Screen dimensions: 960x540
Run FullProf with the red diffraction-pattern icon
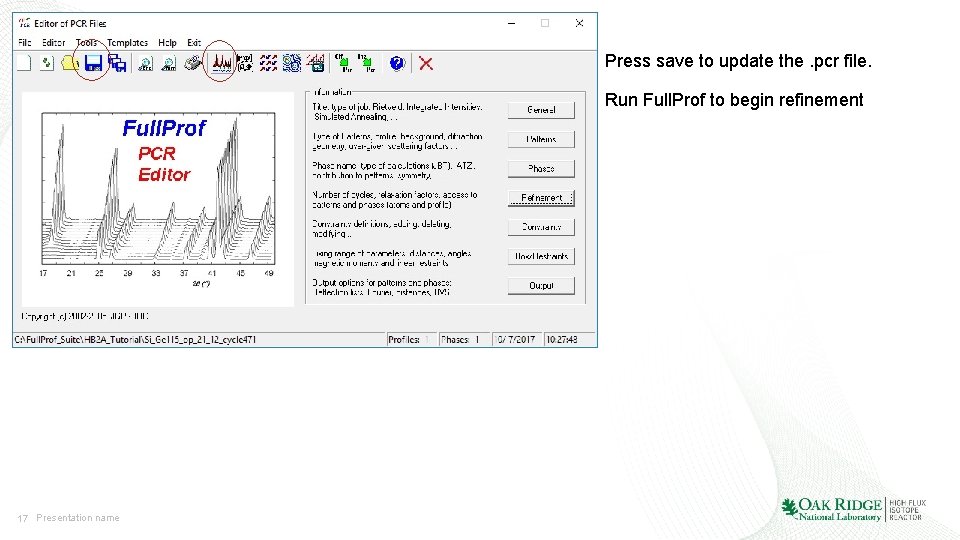[x=222, y=63]
